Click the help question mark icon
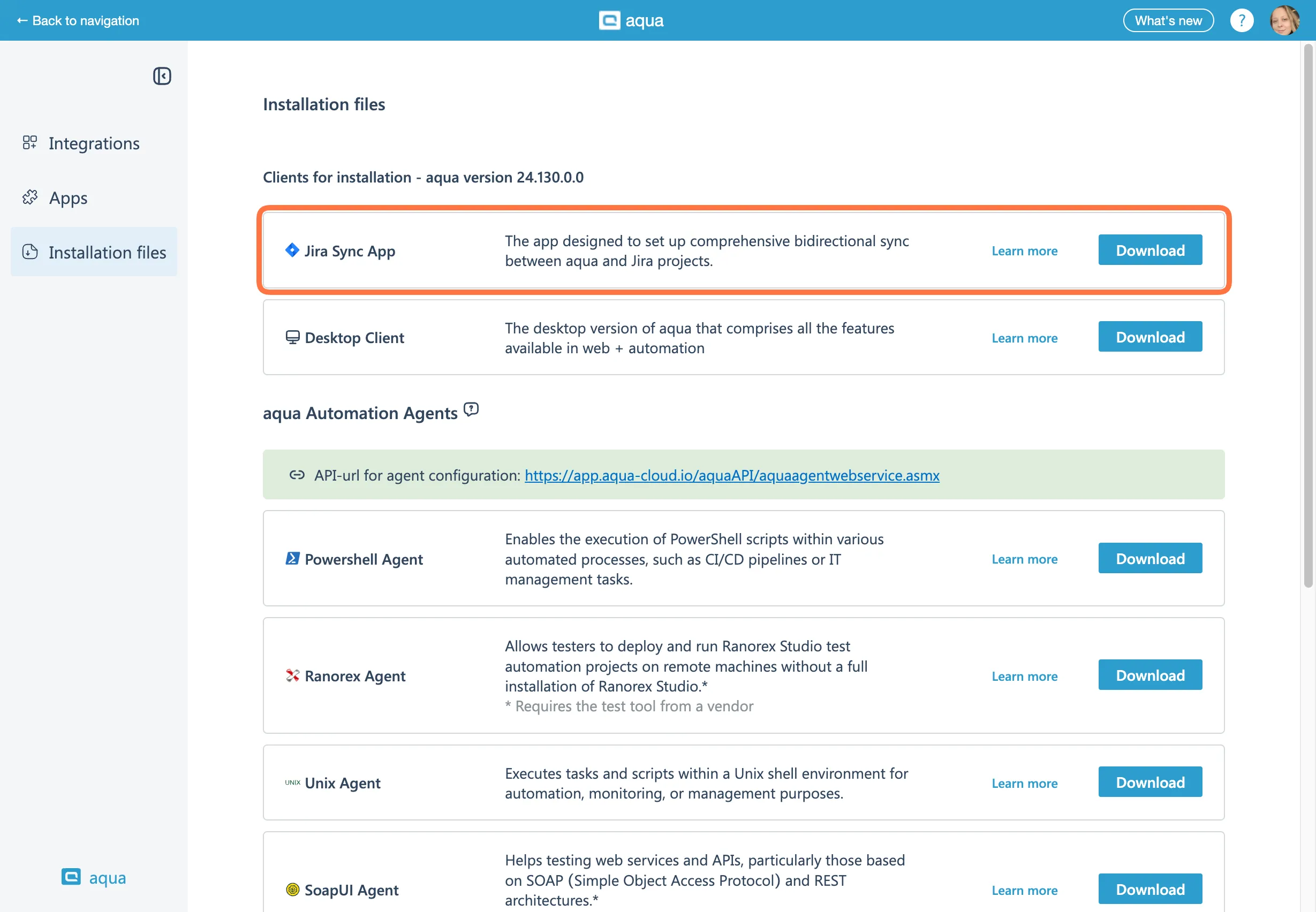 (1241, 20)
